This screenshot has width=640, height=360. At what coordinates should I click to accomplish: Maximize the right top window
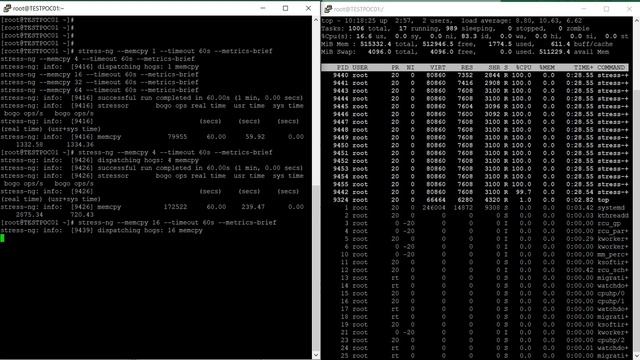click(607, 9)
